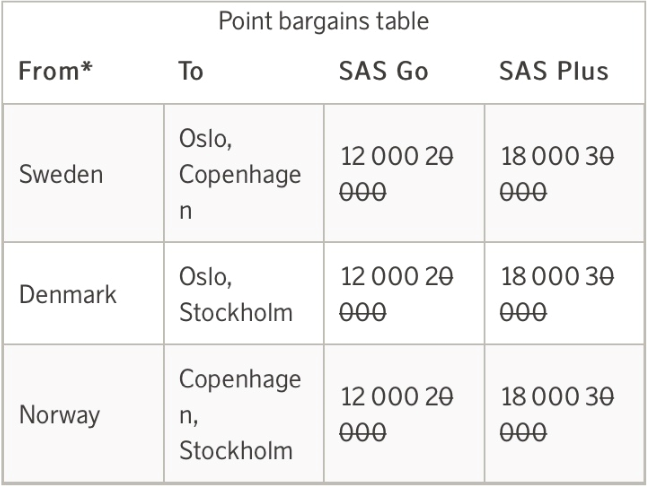
Task: Click the 'Point bargains table' caption
Action: click(323, 20)
